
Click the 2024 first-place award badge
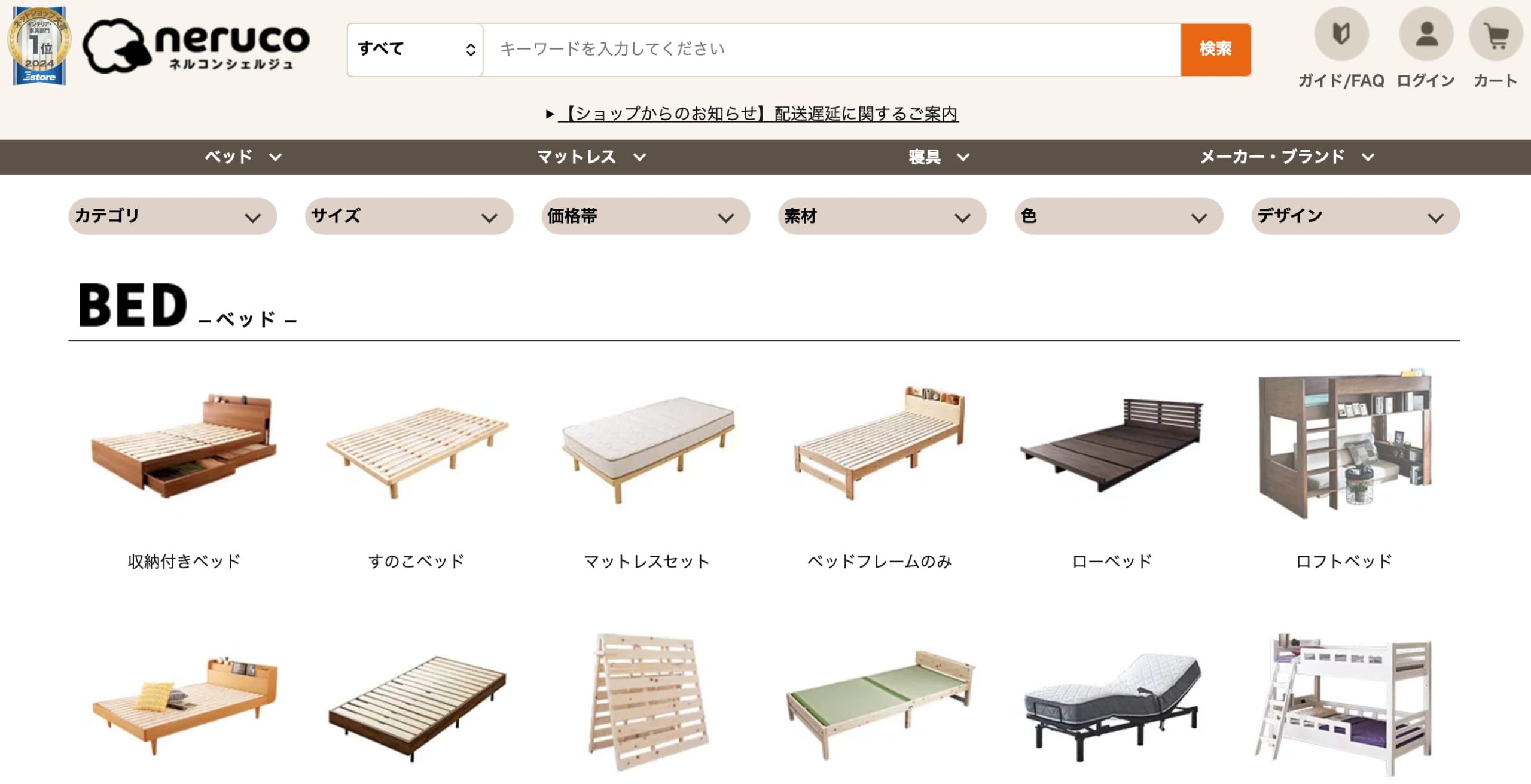(x=39, y=45)
